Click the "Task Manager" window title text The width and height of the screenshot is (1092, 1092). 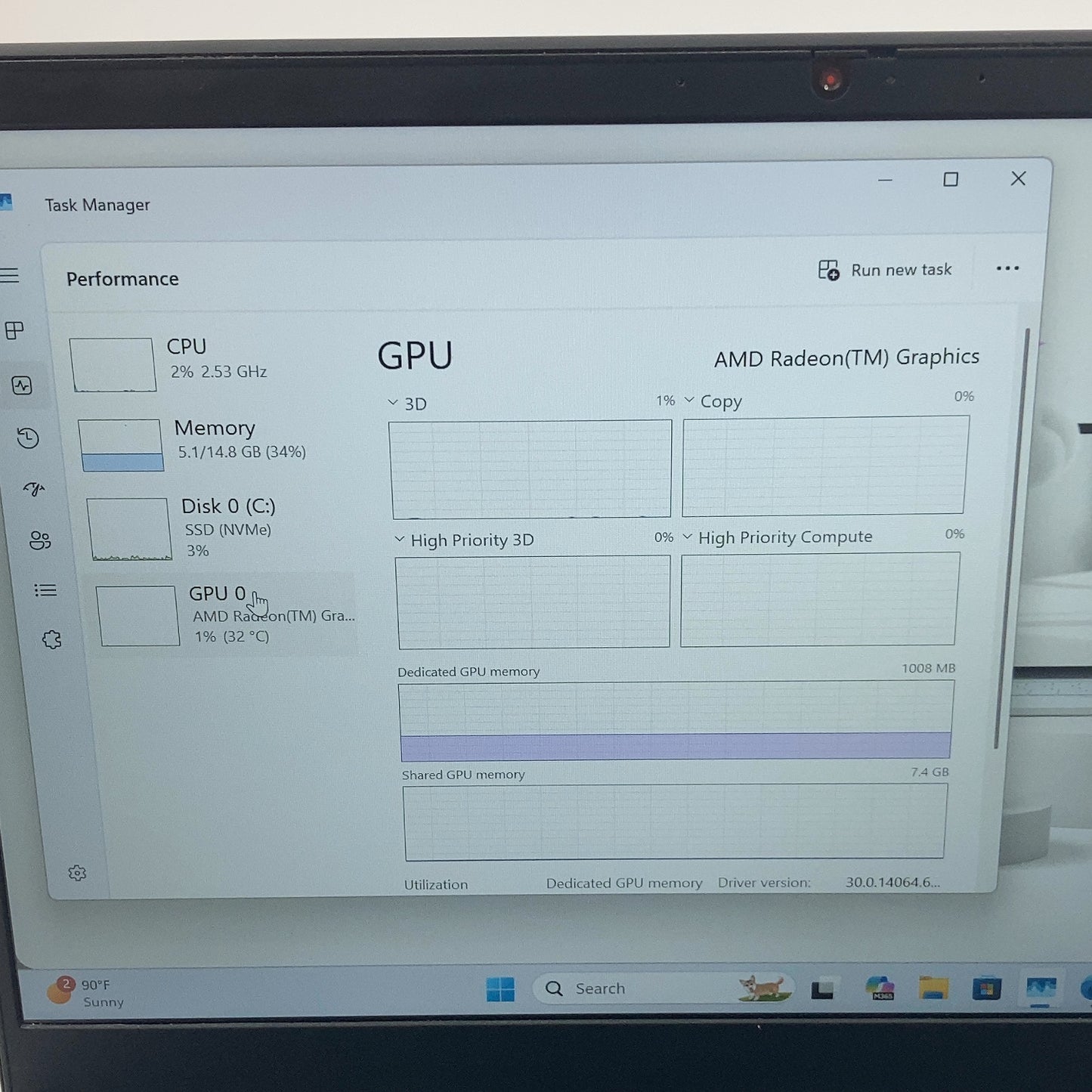pyautogui.click(x=97, y=205)
